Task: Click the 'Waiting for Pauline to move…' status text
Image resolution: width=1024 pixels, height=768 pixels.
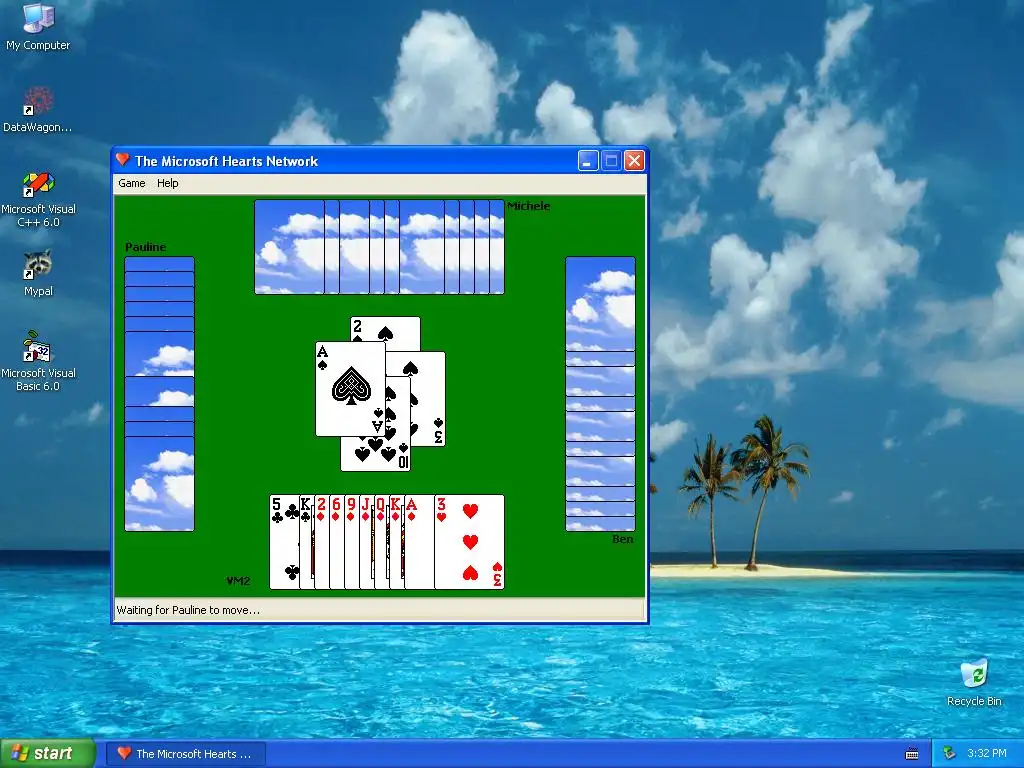Action: (188, 610)
